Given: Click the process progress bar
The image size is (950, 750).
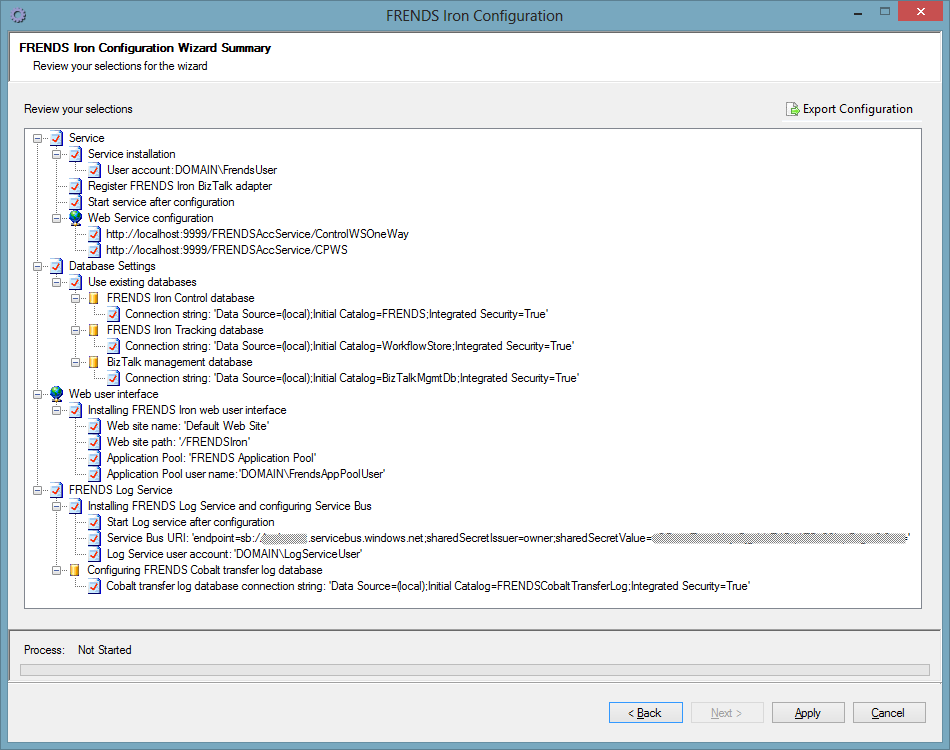Looking at the screenshot, I should pyautogui.click(x=474, y=669).
